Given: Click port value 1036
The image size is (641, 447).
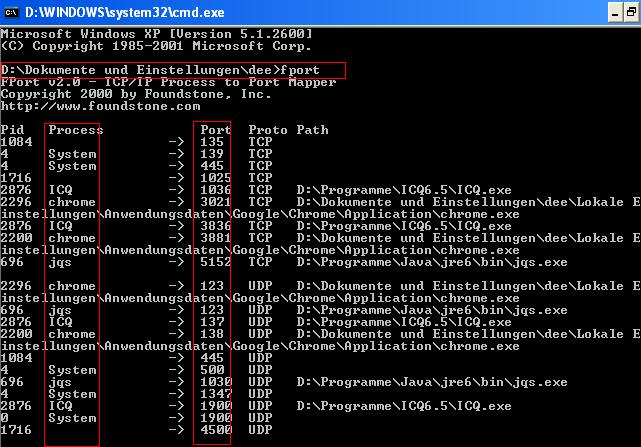Looking at the screenshot, I should tap(216, 190).
